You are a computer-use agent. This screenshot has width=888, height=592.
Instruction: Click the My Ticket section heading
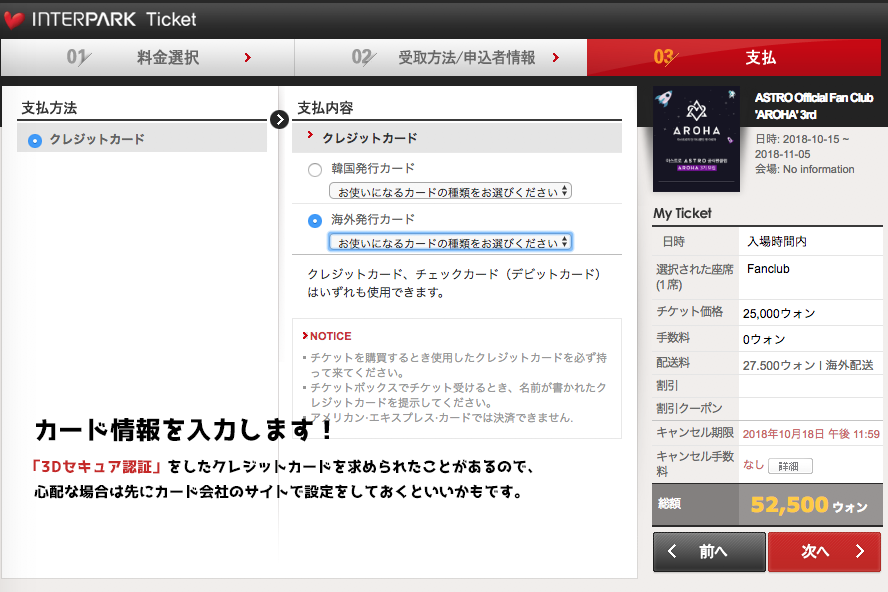coord(682,214)
